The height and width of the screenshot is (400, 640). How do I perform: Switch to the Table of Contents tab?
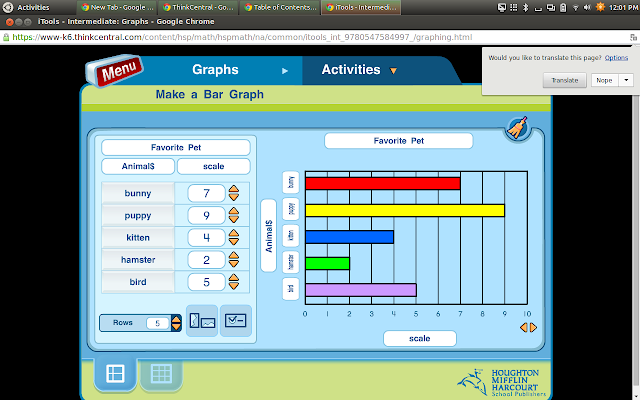280,7
